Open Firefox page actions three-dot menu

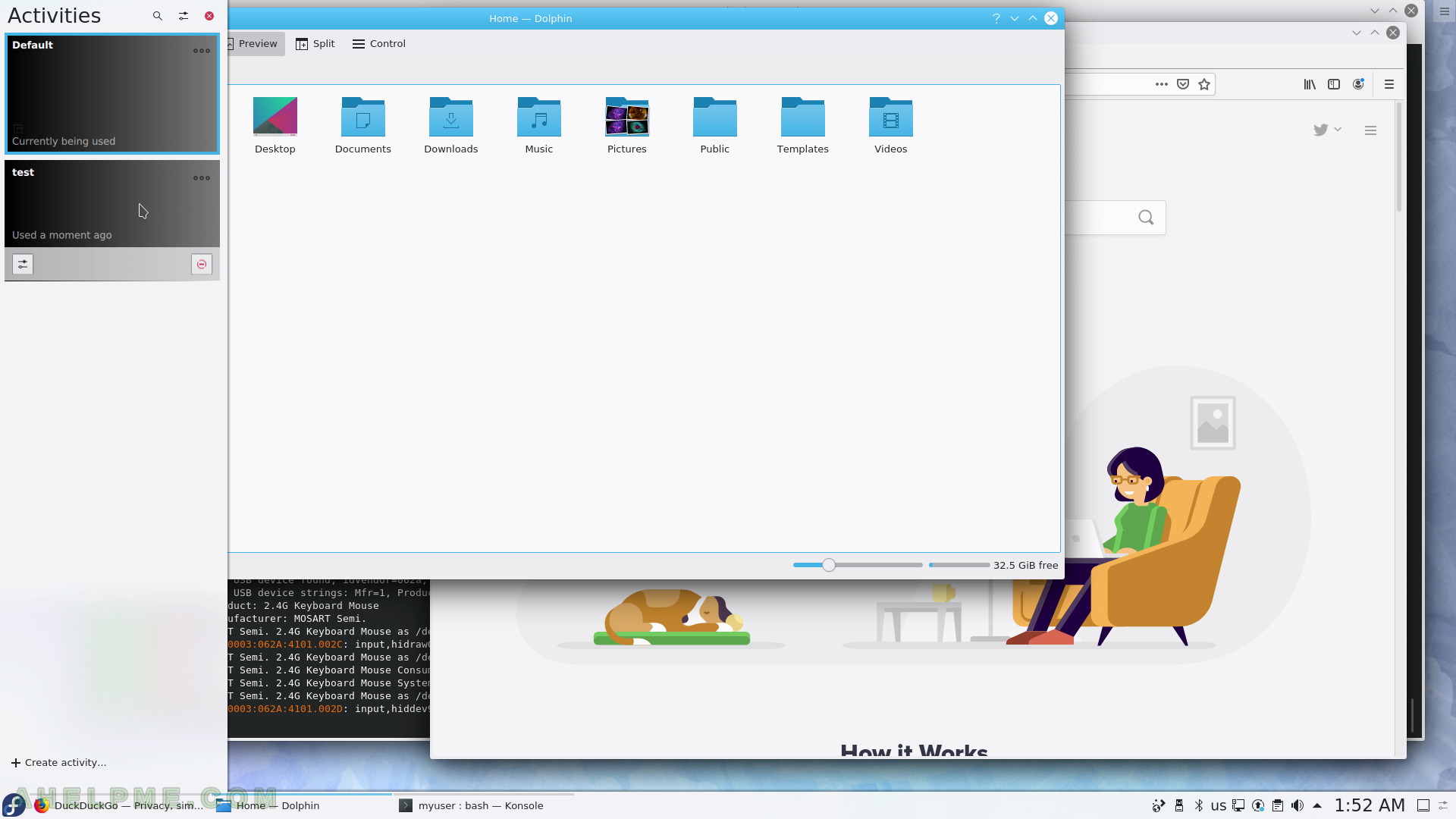tap(1161, 84)
